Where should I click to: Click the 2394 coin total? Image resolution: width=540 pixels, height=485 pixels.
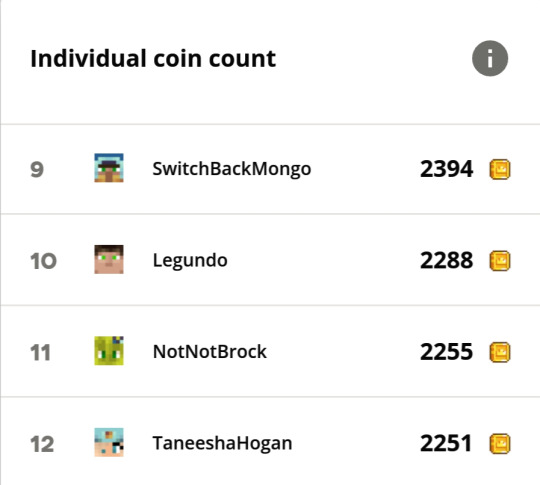pos(447,169)
